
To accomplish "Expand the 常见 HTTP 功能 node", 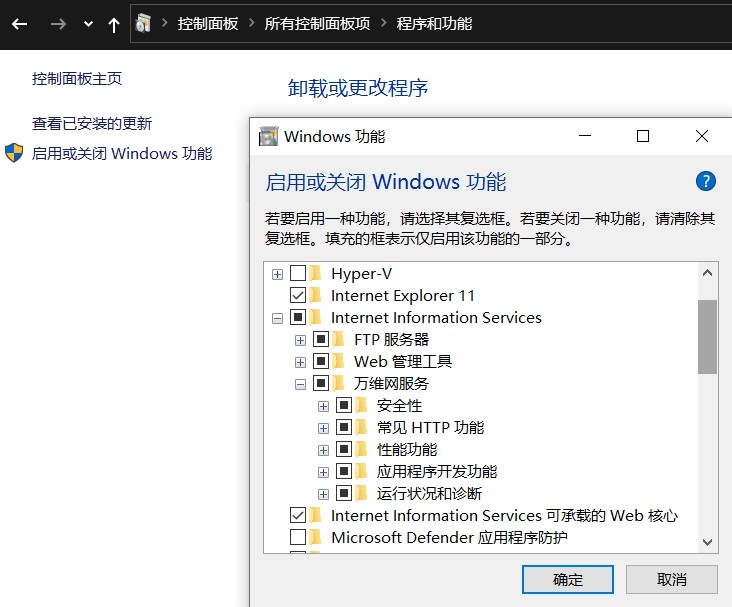I will (x=323, y=428).
